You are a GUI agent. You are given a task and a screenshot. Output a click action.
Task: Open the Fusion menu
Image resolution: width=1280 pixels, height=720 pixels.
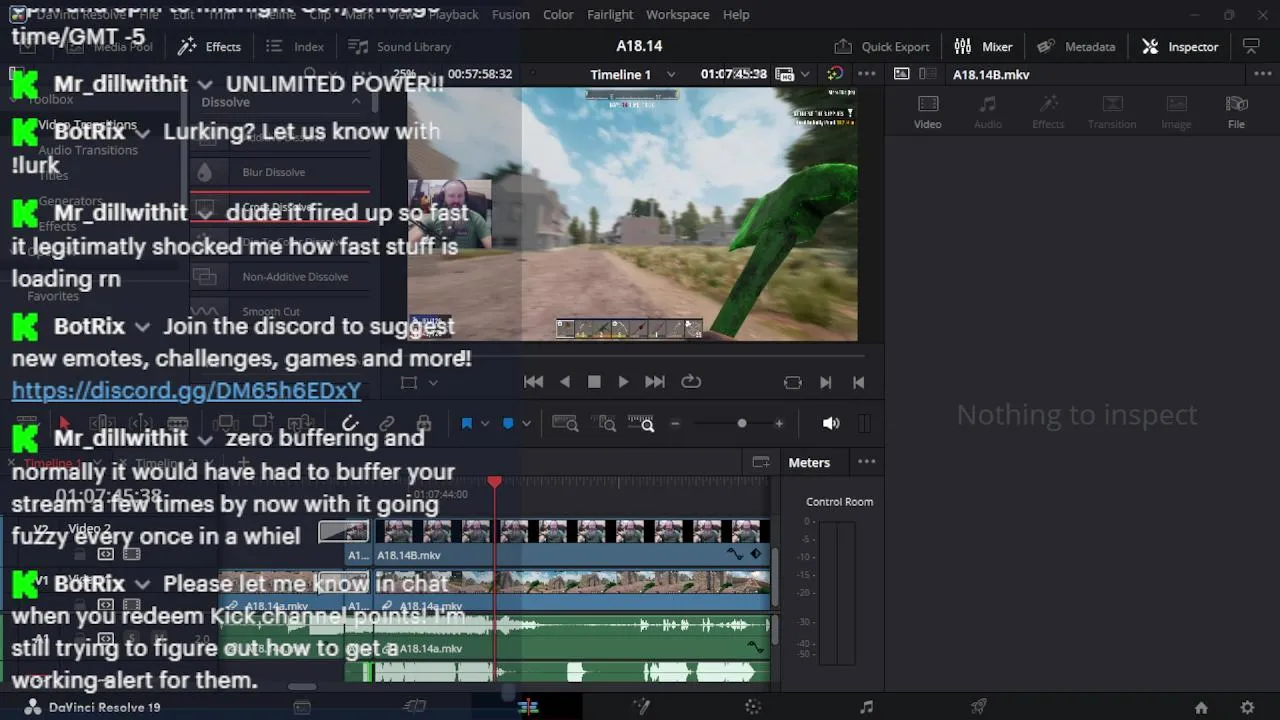tap(511, 14)
